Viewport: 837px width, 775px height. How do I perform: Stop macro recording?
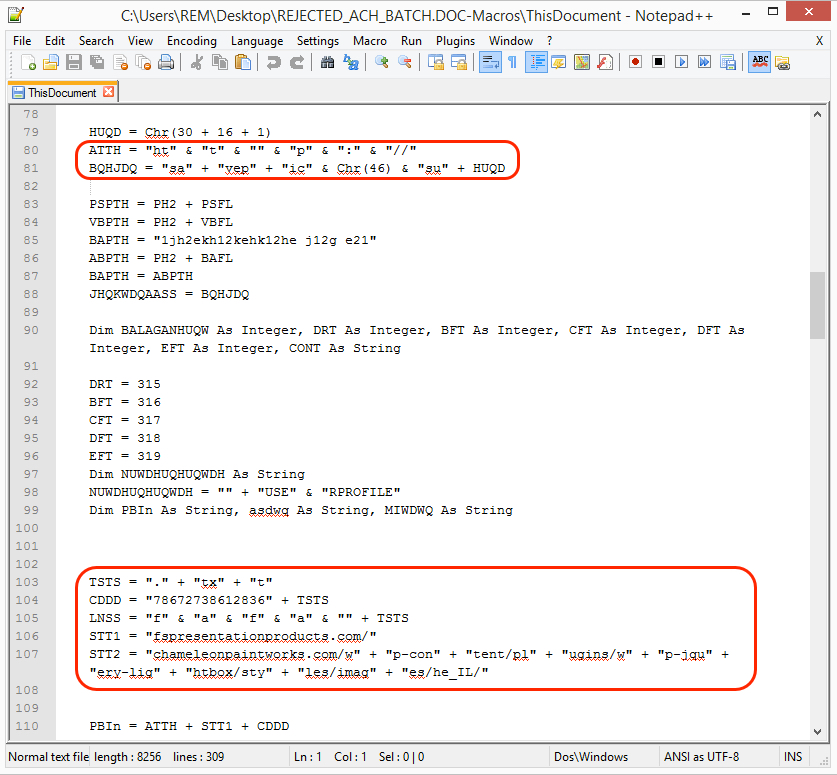point(658,62)
